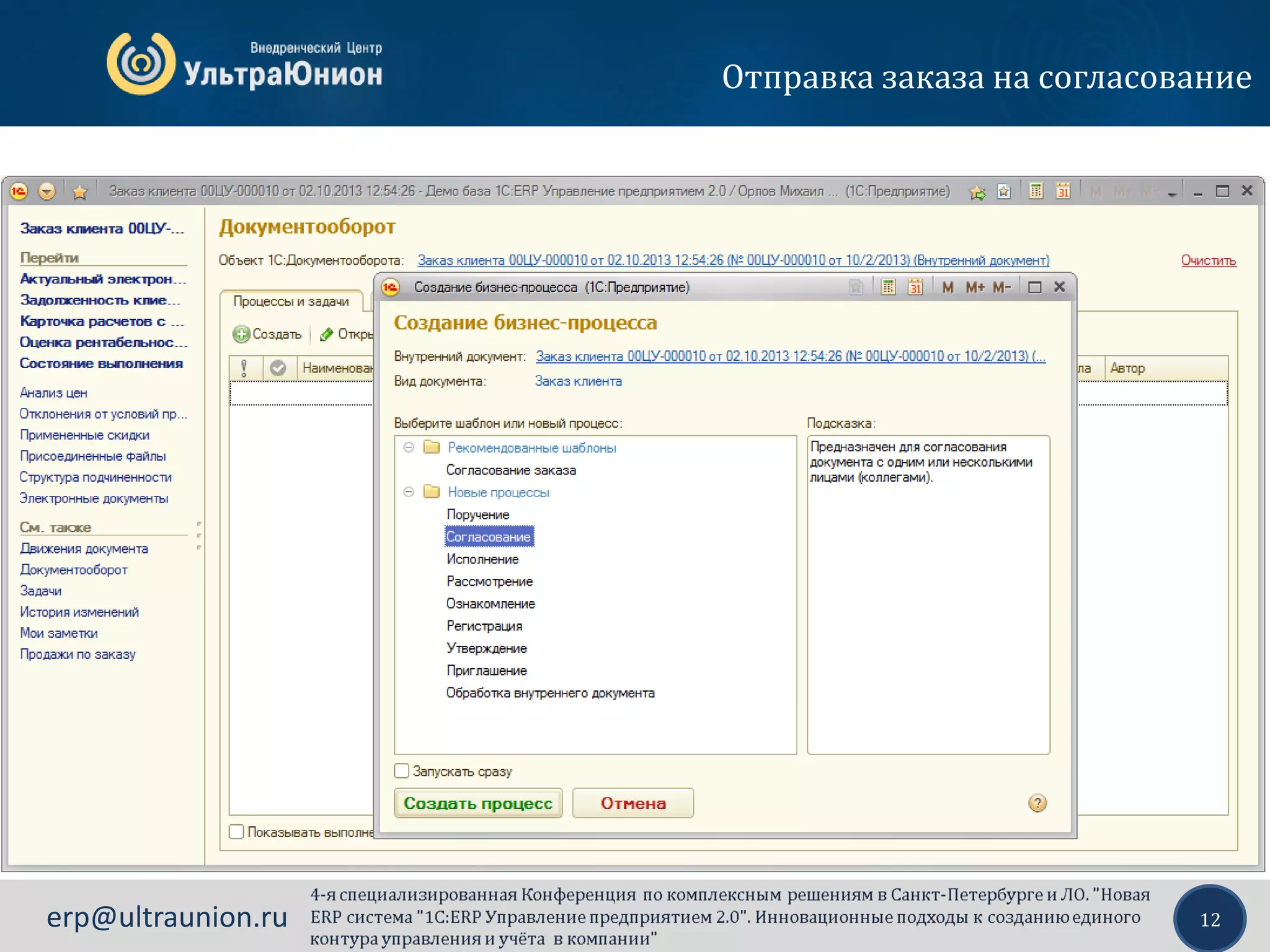Select Согласование process
The height and width of the screenshot is (952, 1270).
489,537
